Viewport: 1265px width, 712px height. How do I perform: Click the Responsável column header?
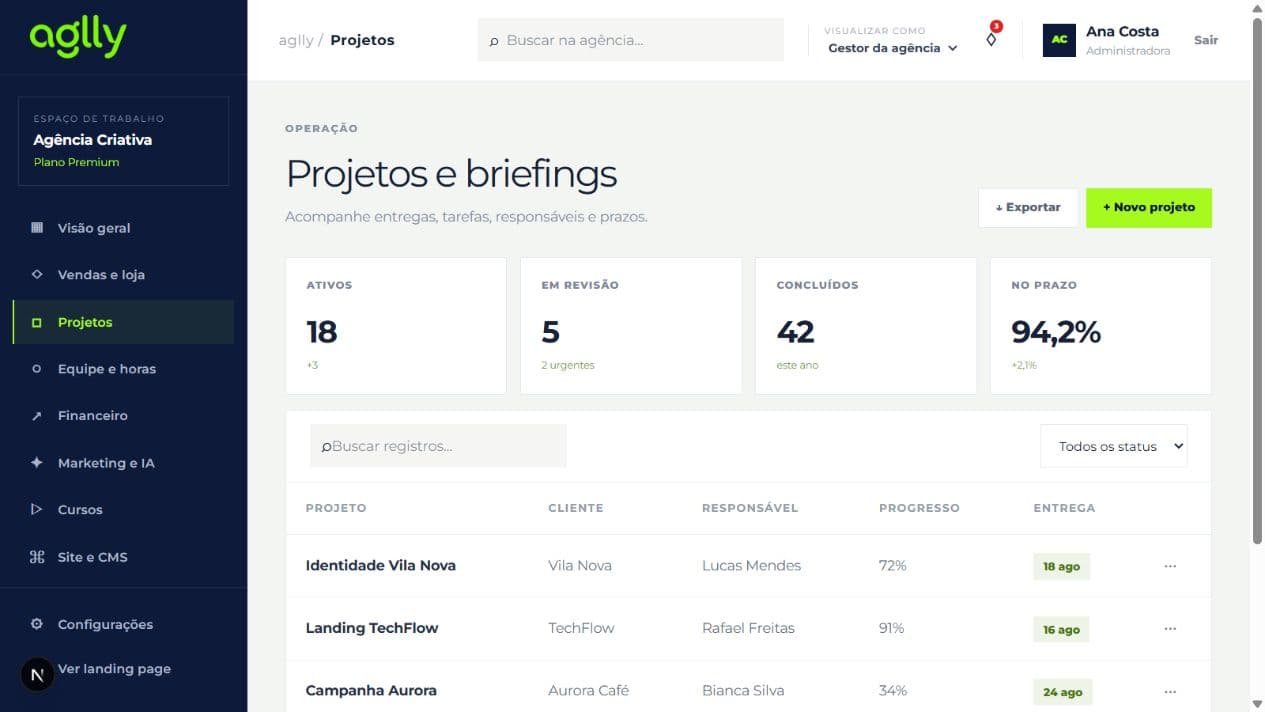750,508
